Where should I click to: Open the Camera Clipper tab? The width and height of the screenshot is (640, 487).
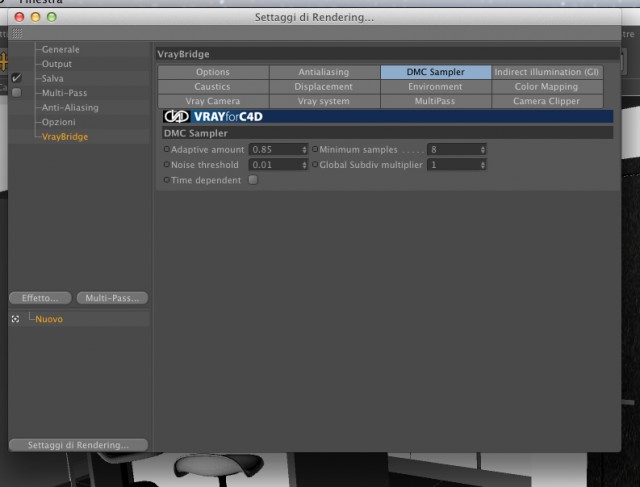pyautogui.click(x=547, y=101)
